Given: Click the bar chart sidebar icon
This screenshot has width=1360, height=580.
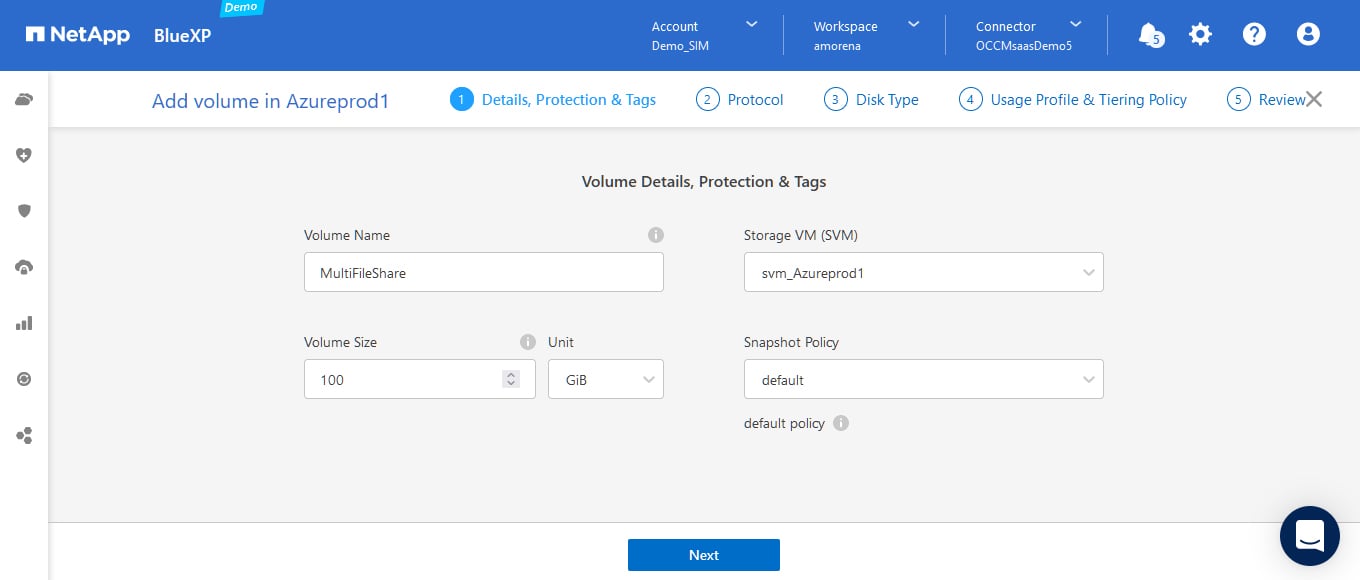Looking at the screenshot, I should tap(24, 323).
